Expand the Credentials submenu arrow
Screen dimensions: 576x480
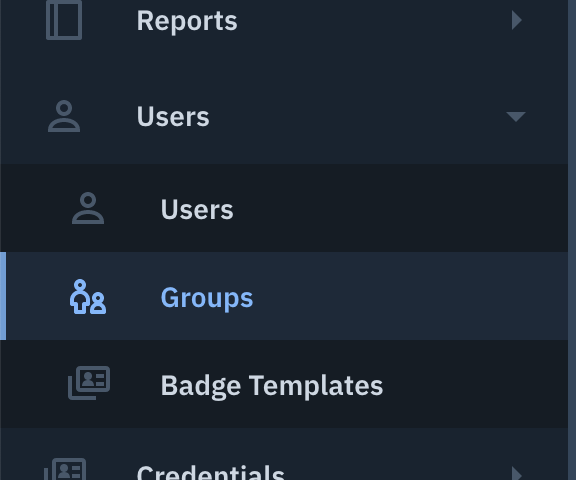[516, 473]
